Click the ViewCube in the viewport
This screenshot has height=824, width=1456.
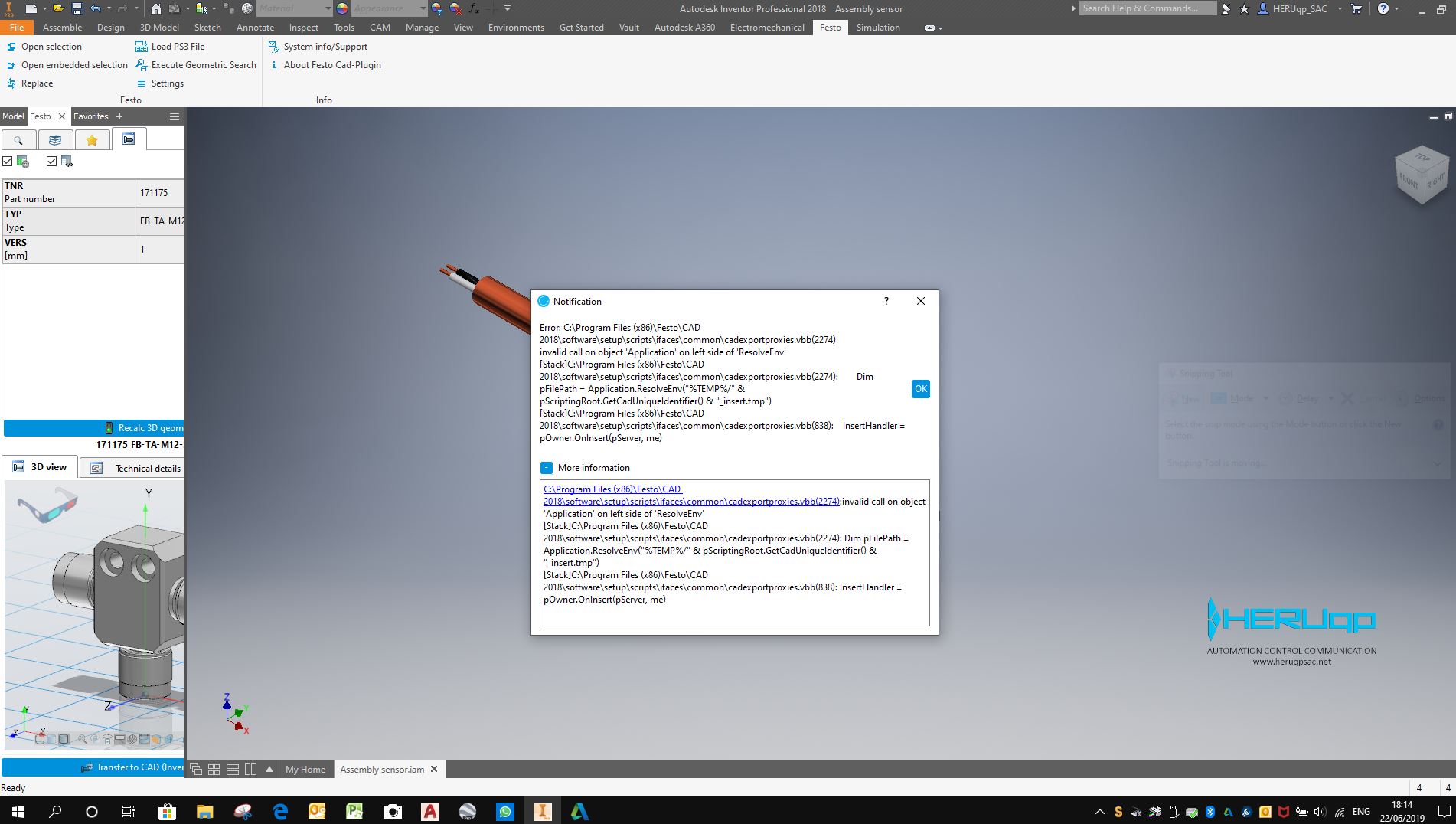point(1422,176)
